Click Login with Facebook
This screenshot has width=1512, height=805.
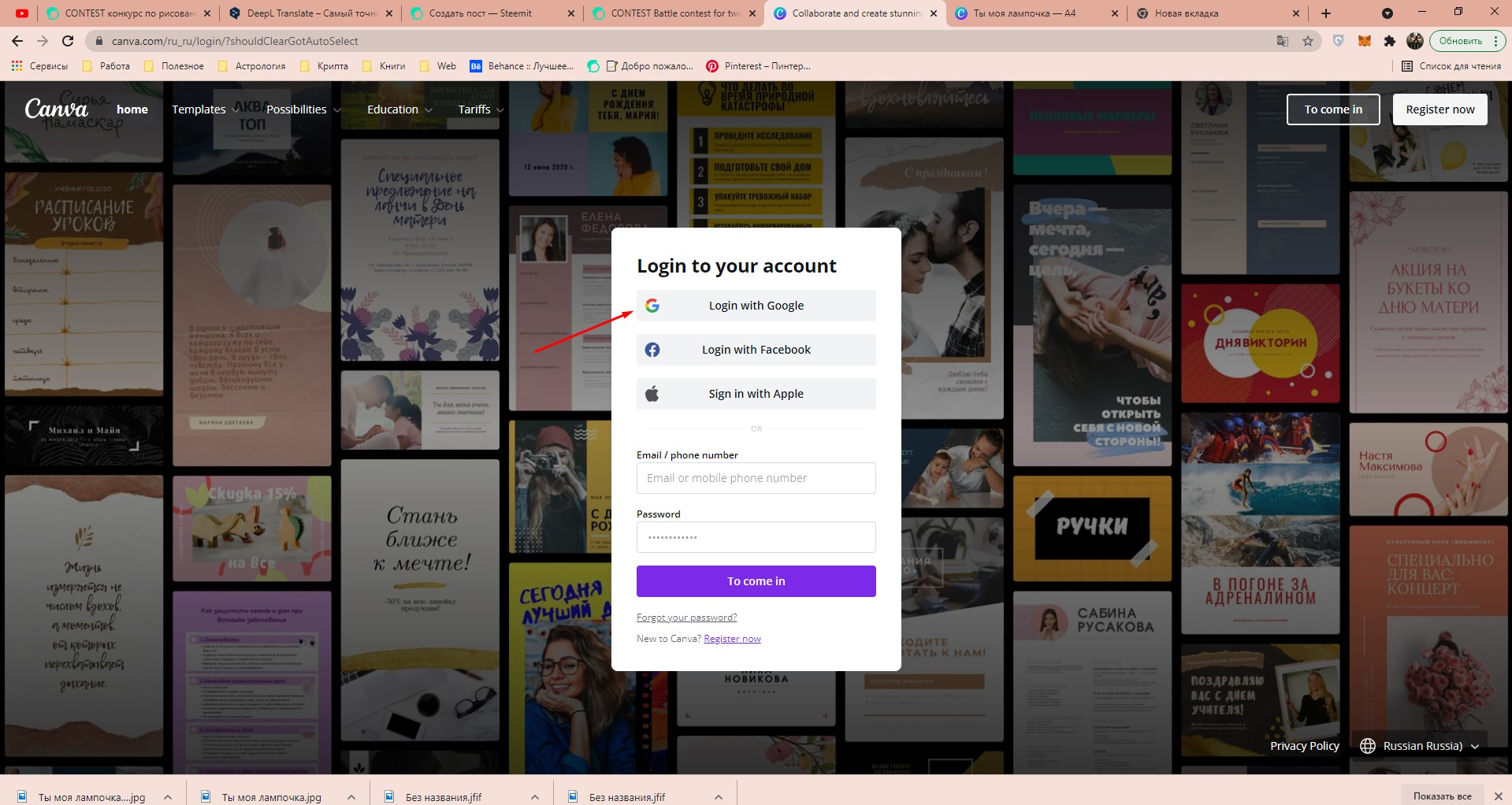point(756,350)
